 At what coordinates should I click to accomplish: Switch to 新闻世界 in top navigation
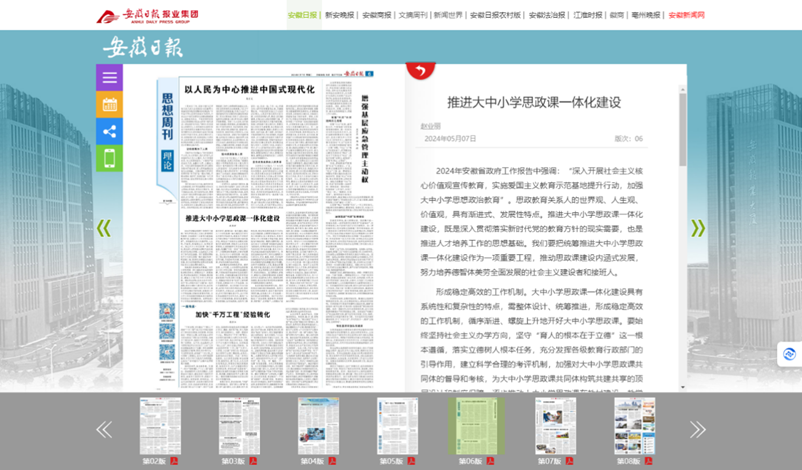[449, 15]
